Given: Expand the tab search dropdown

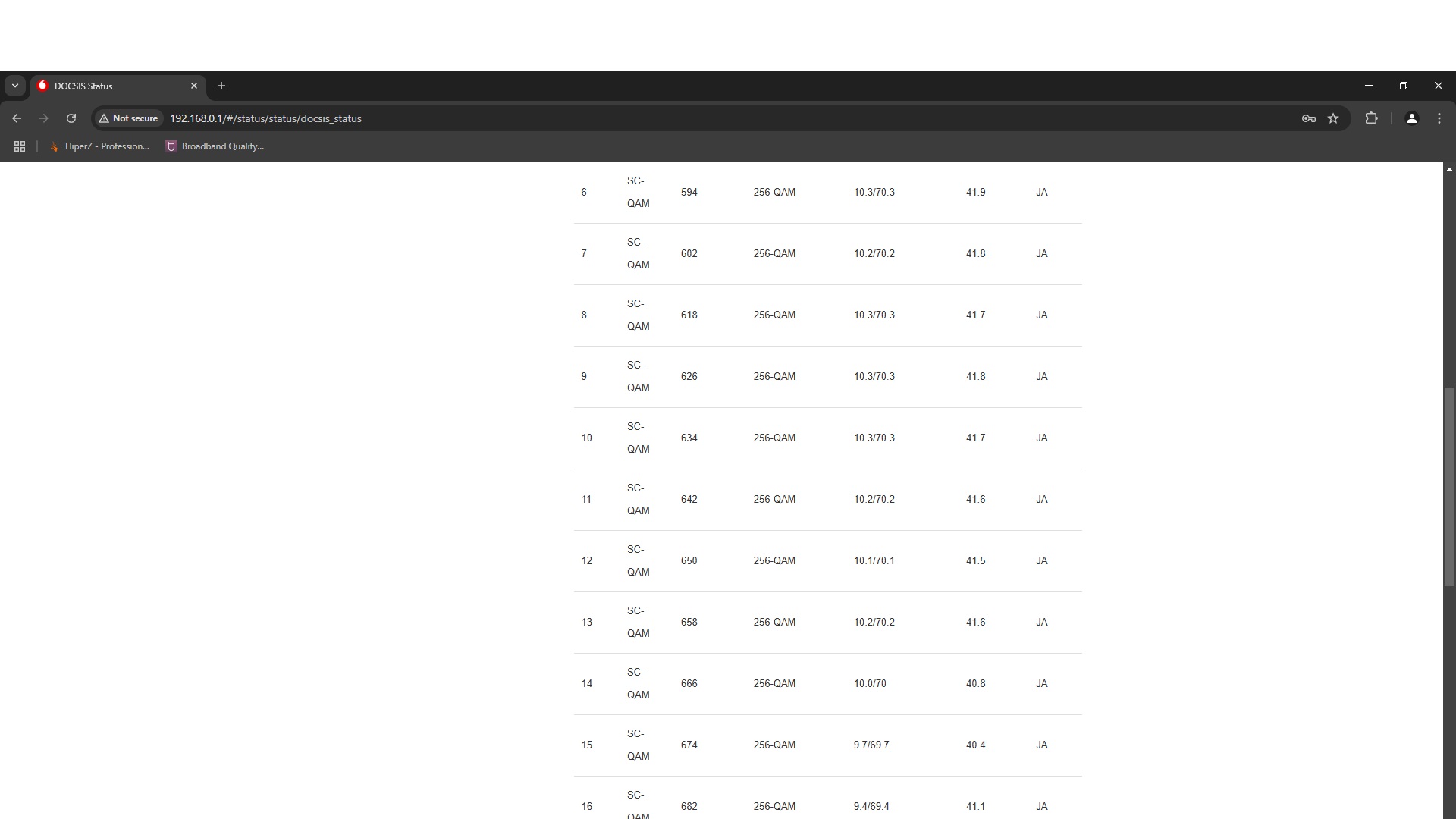Looking at the screenshot, I should point(14,86).
